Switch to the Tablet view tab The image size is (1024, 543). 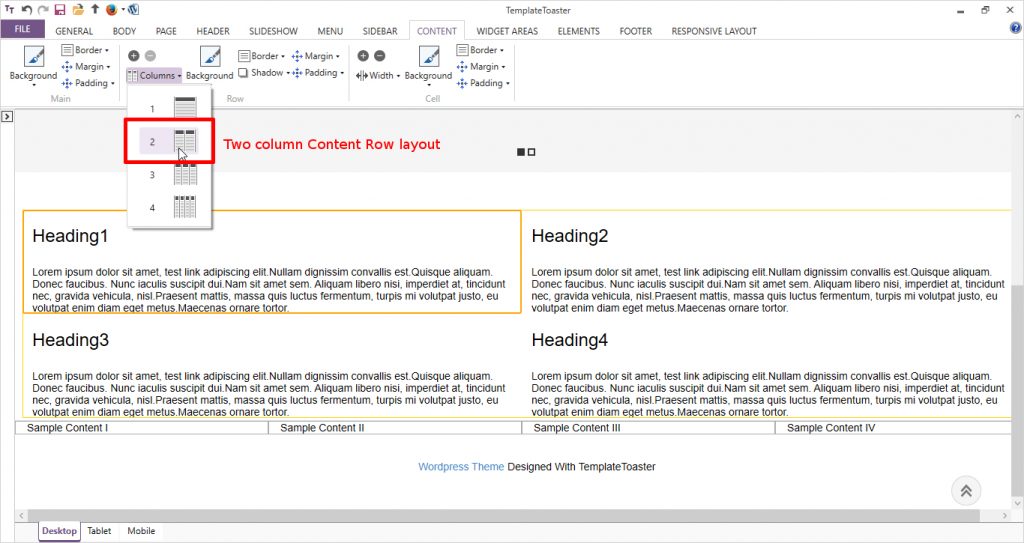99,531
